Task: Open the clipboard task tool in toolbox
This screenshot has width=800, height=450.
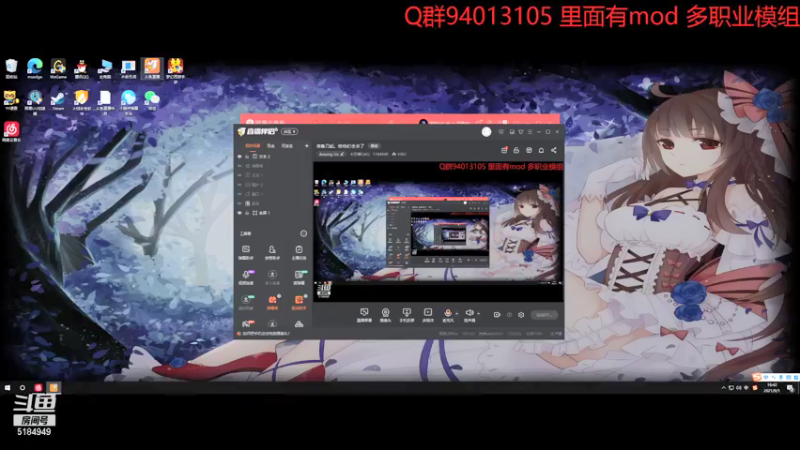Action: pyautogui.click(x=299, y=252)
